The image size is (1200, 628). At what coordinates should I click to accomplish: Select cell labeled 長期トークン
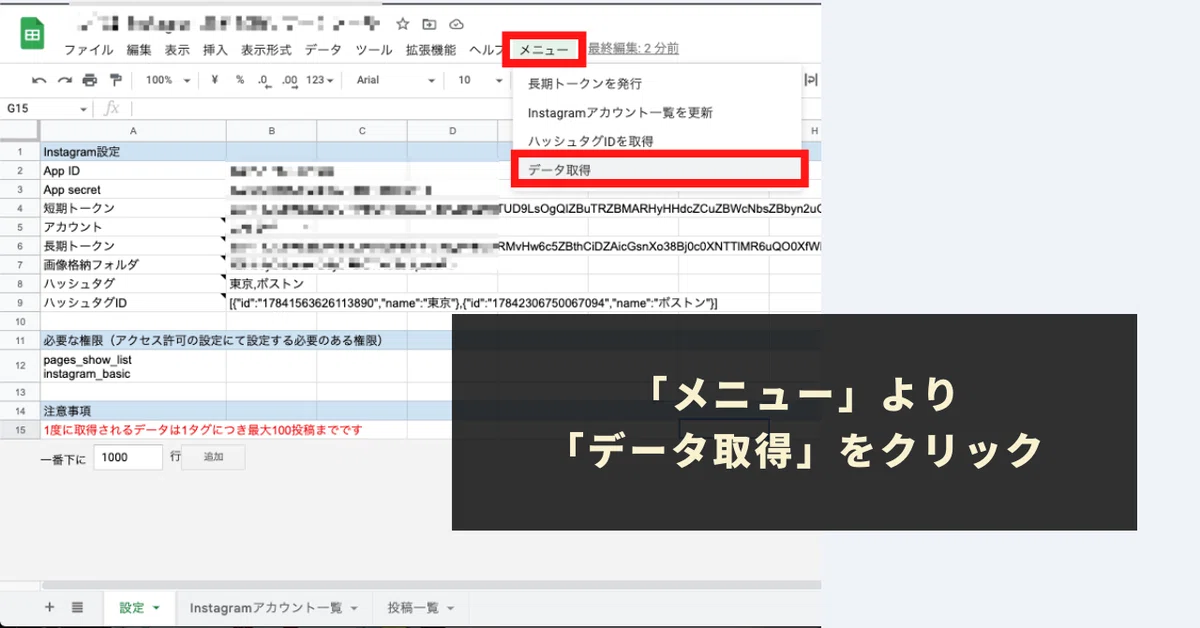click(x=133, y=246)
